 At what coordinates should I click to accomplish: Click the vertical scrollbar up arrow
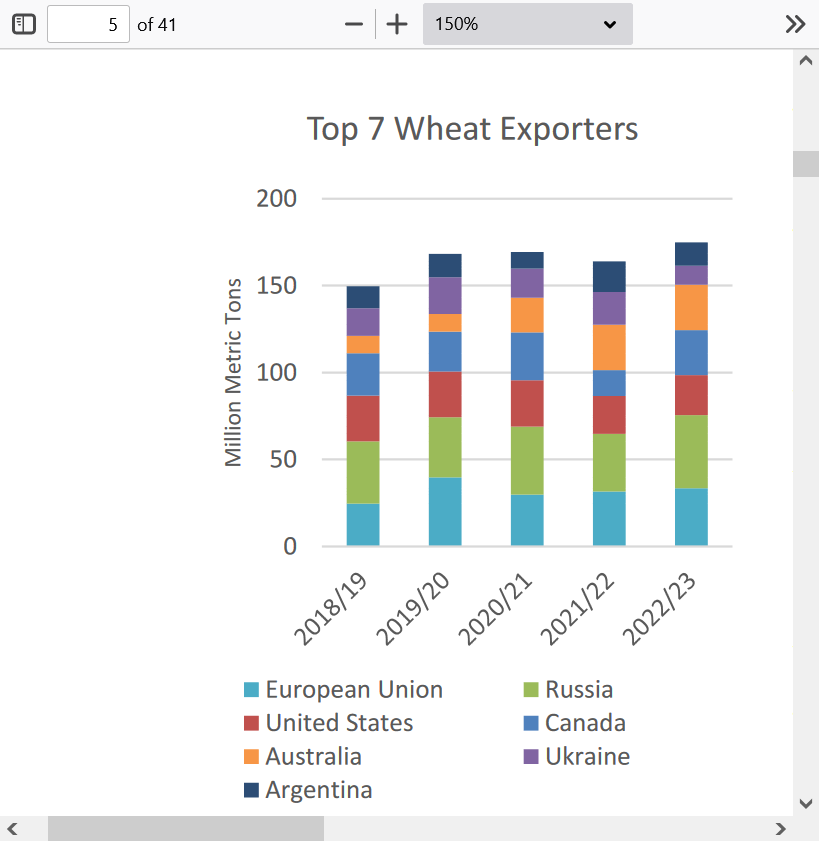806,61
